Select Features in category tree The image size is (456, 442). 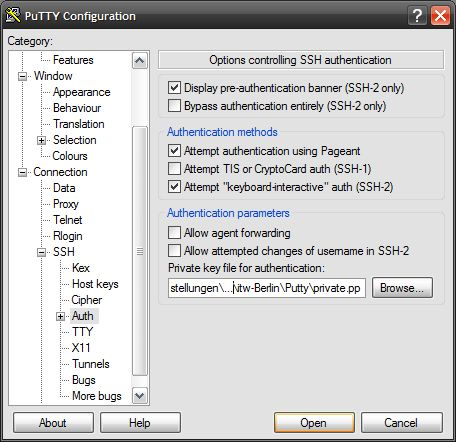(73, 60)
